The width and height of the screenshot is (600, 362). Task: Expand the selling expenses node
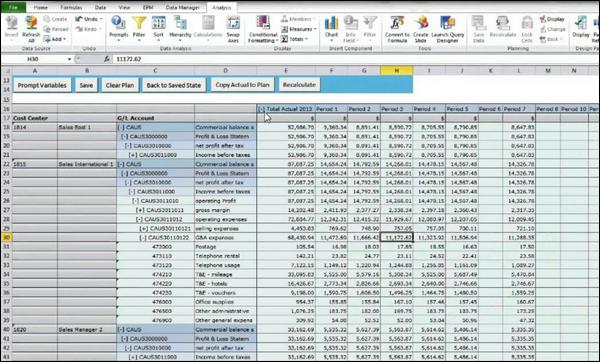click(144, 229)
